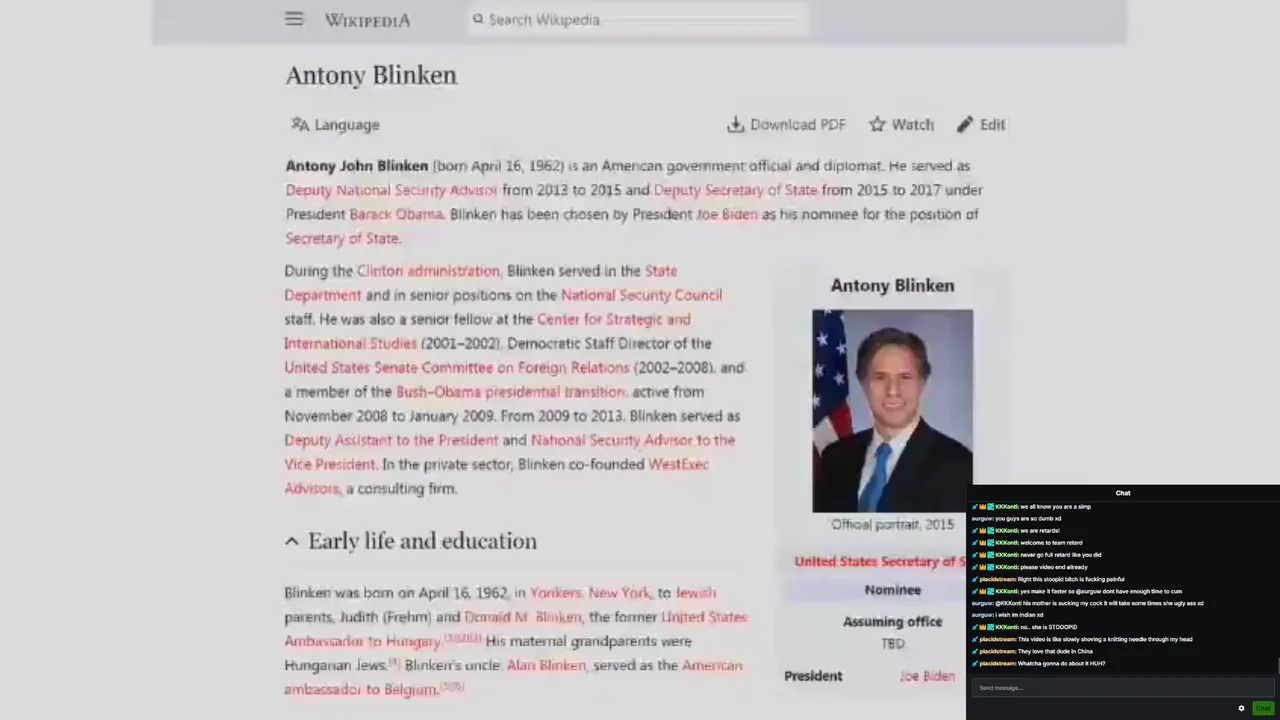Open chat settings gear icon
Screen dimensions: 1280x720
pos(1241,708)
